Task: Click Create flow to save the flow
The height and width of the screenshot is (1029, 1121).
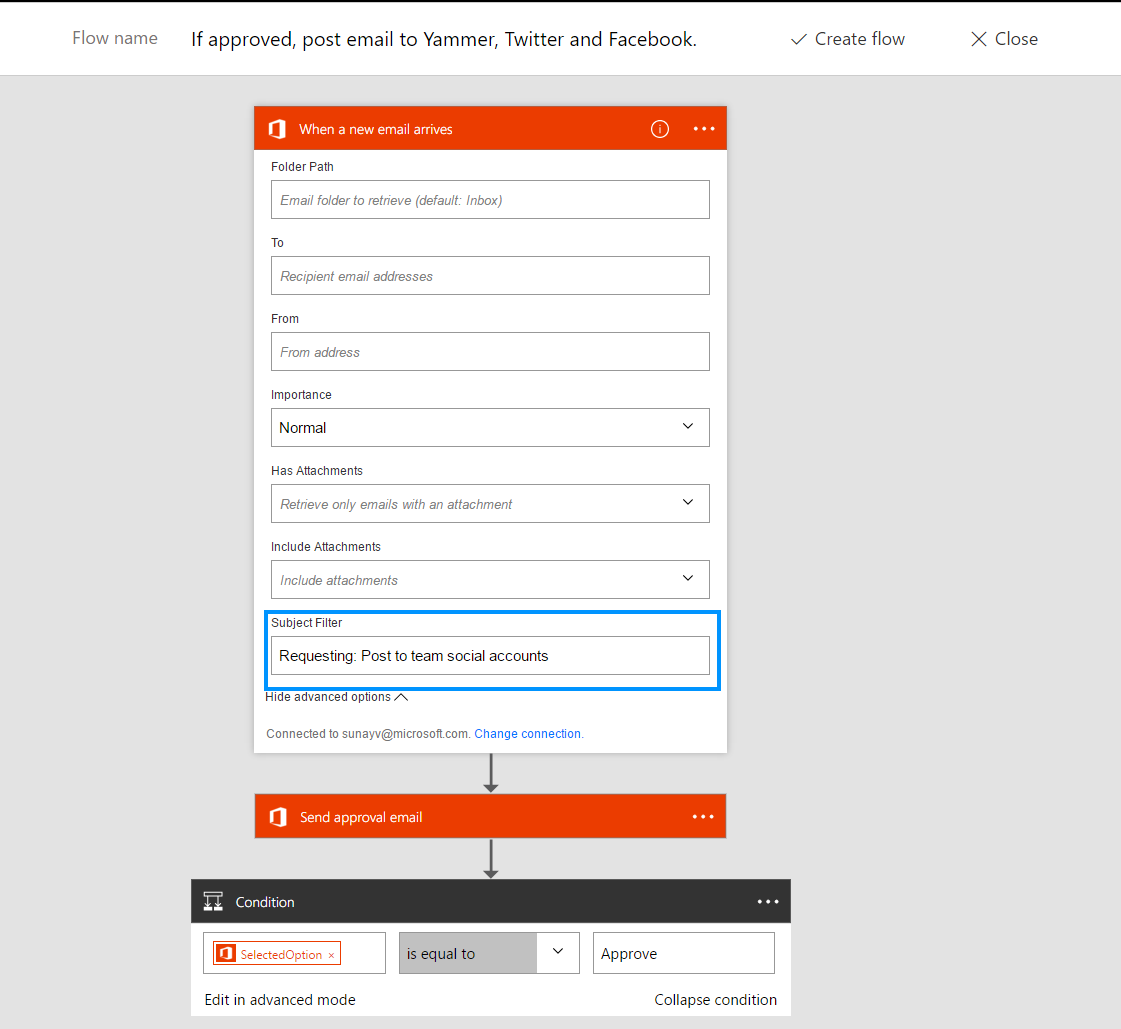Action: (848, 39)
